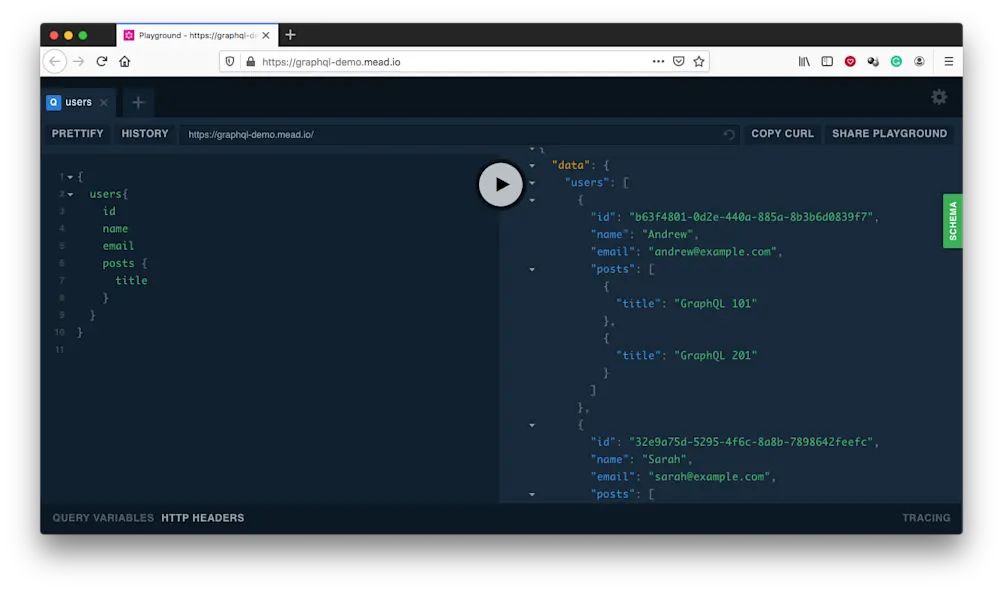Reload the endpoint using the refresh arrow icon
This screenshot has height=592, width=1003.
(x=729, y=133)
